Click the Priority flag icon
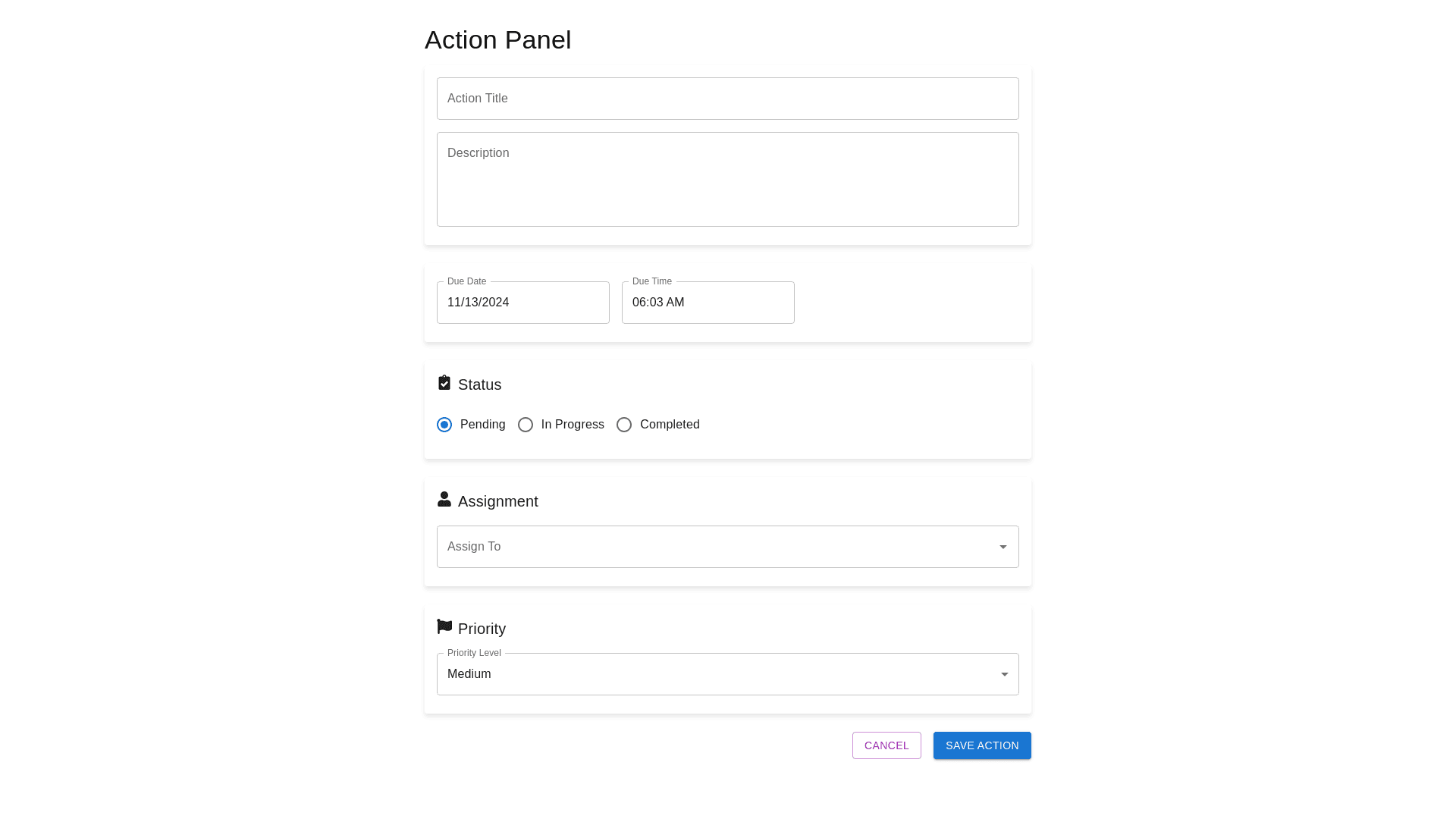1456x819 pixels. pos(444,626)
